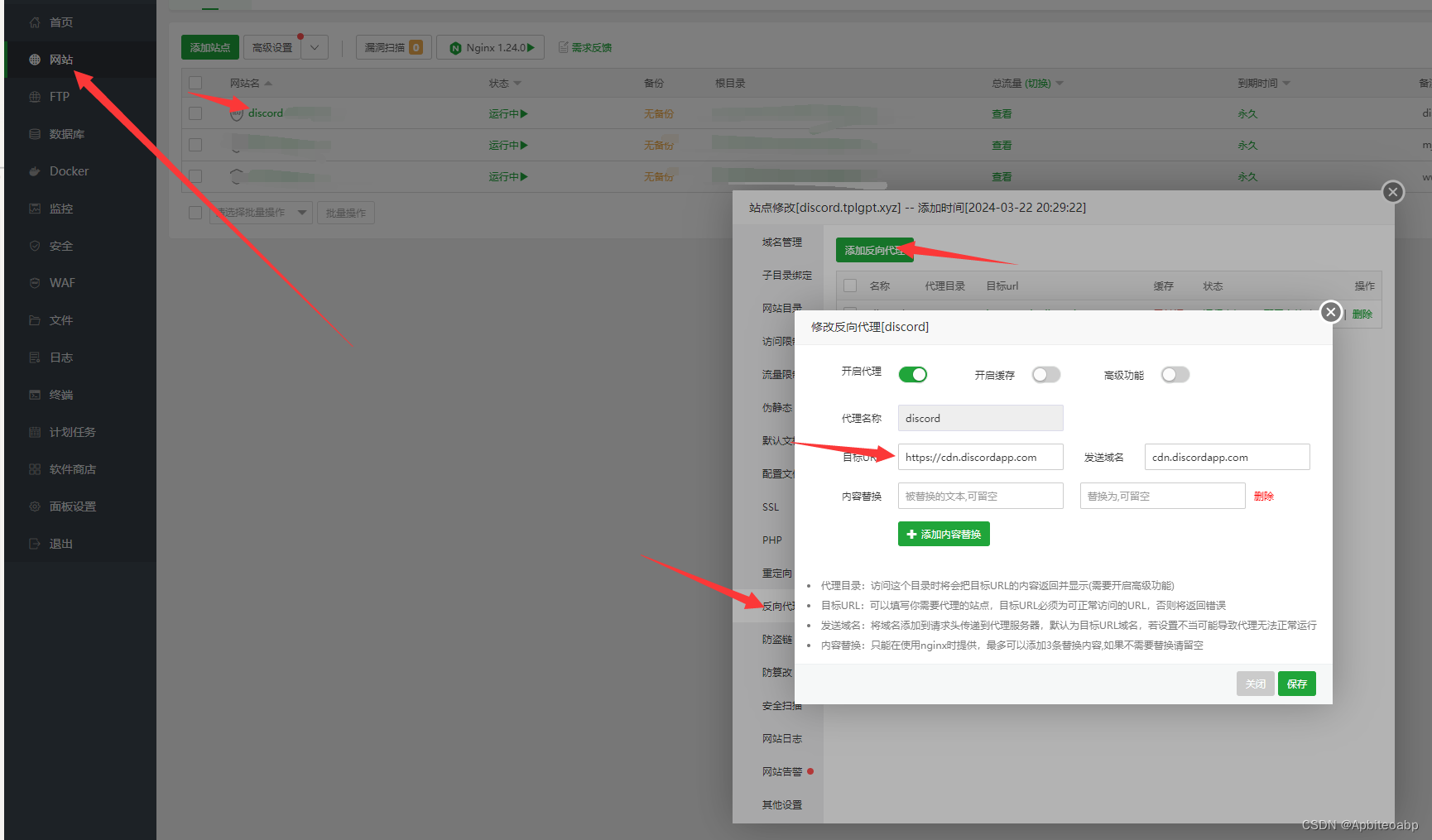The height and width of the screenshot is (840, 1432).
Task: Select the 子目录绑定 tab
Action: click(787, 276)
